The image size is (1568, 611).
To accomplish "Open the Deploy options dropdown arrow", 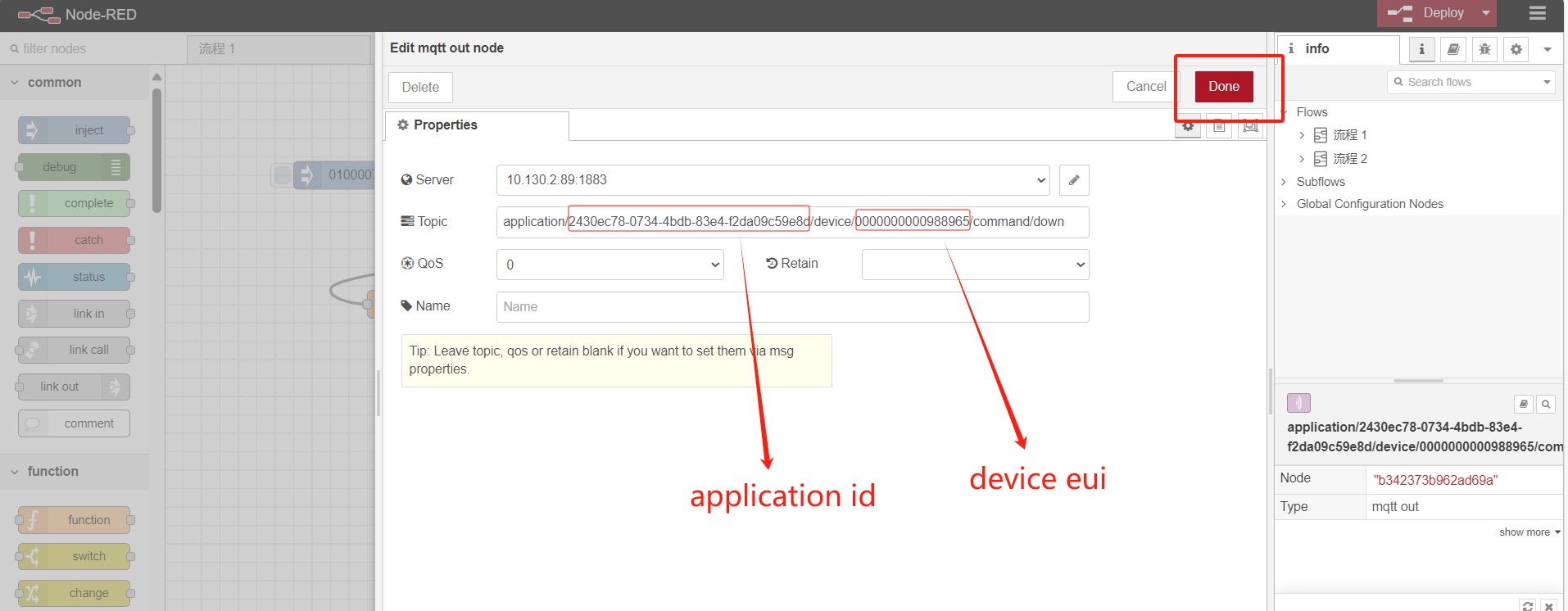I will 1486,13.
